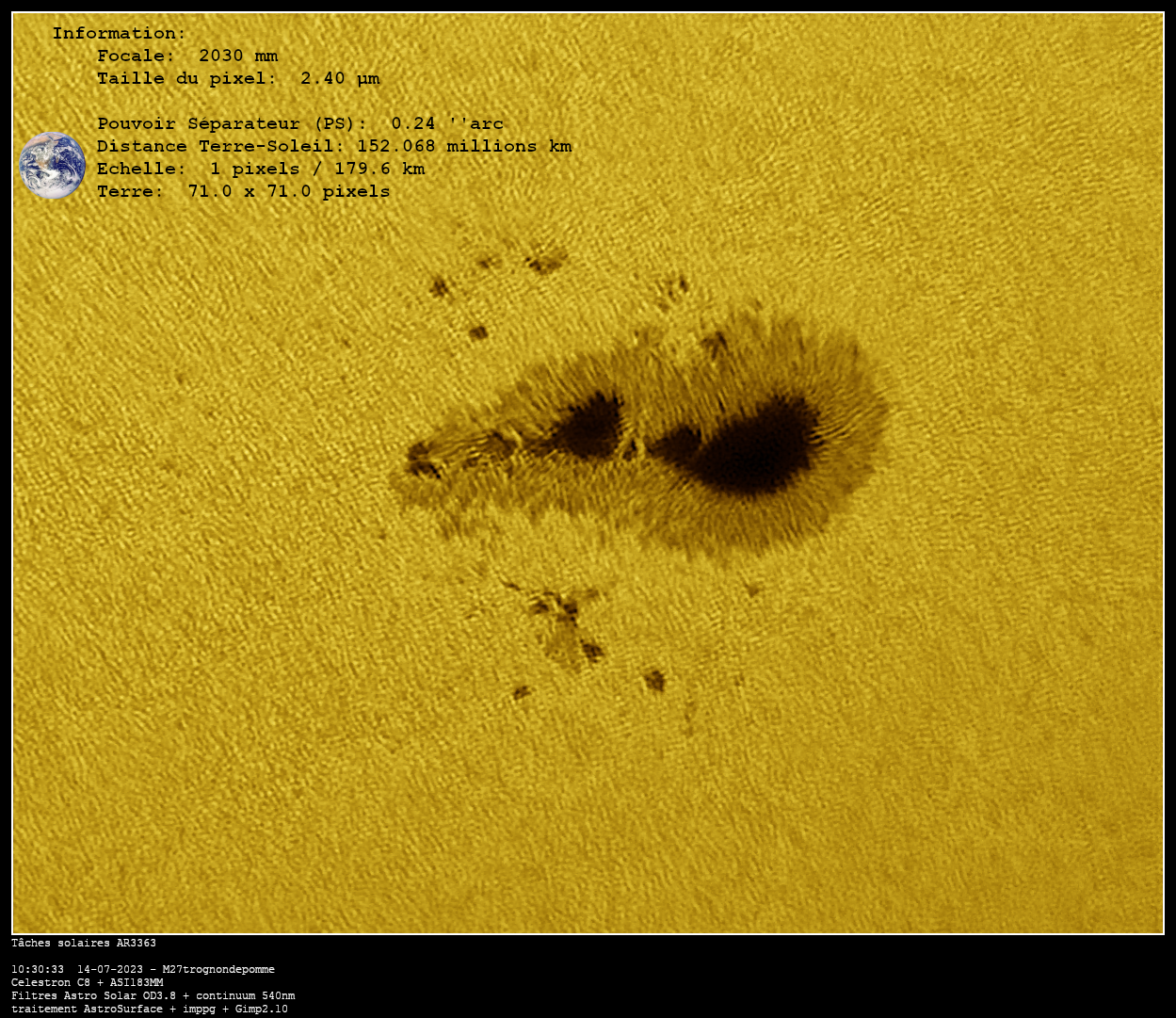The height and width of the screenshot is (1018, 1176).
Task: Select 'Celestron C8 + ASI183MM' text
Action: click(x=88, y=982)
